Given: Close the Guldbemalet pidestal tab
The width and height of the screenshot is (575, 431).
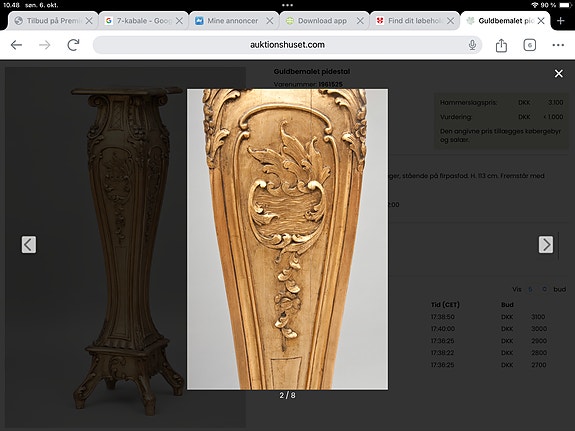Looking at the screenshot, I should tap(541, 21).
